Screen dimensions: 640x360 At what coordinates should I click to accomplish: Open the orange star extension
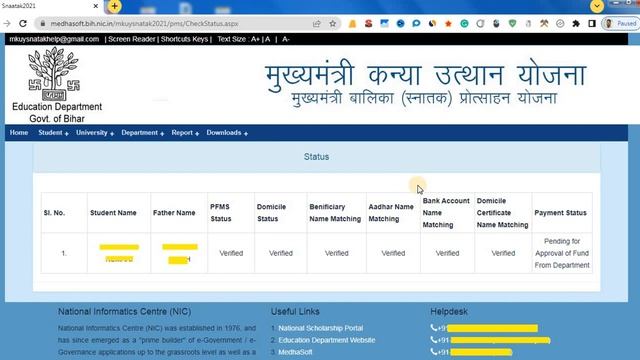tap(448, 24)
